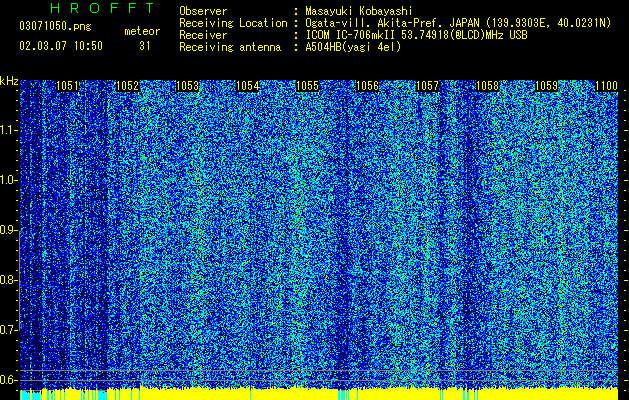Click the 0.7 kHz axis label
Viewport: 629px width, 400px height.
click(8, 330)
